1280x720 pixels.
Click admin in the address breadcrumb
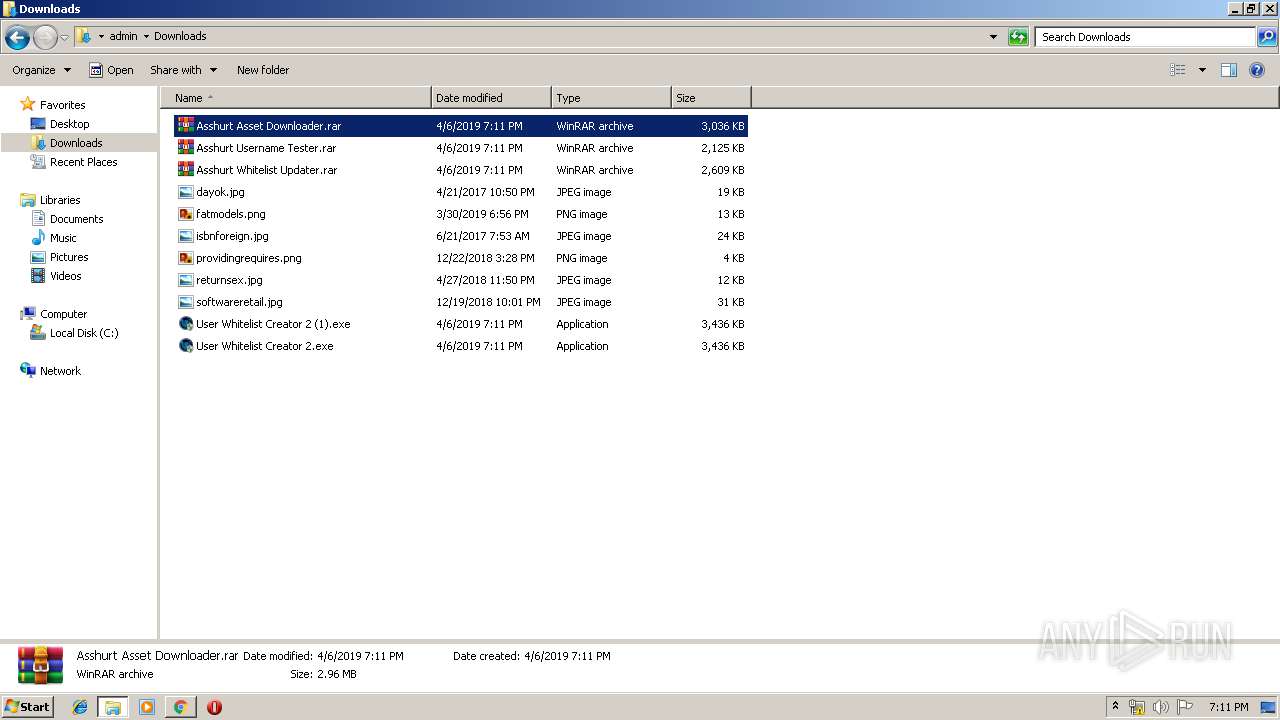coord(123,36)
